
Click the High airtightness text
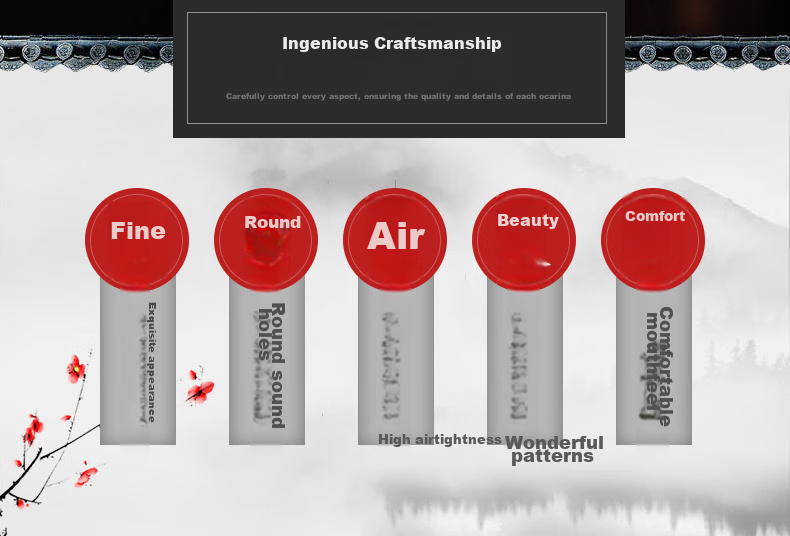[x=440, y=439]
